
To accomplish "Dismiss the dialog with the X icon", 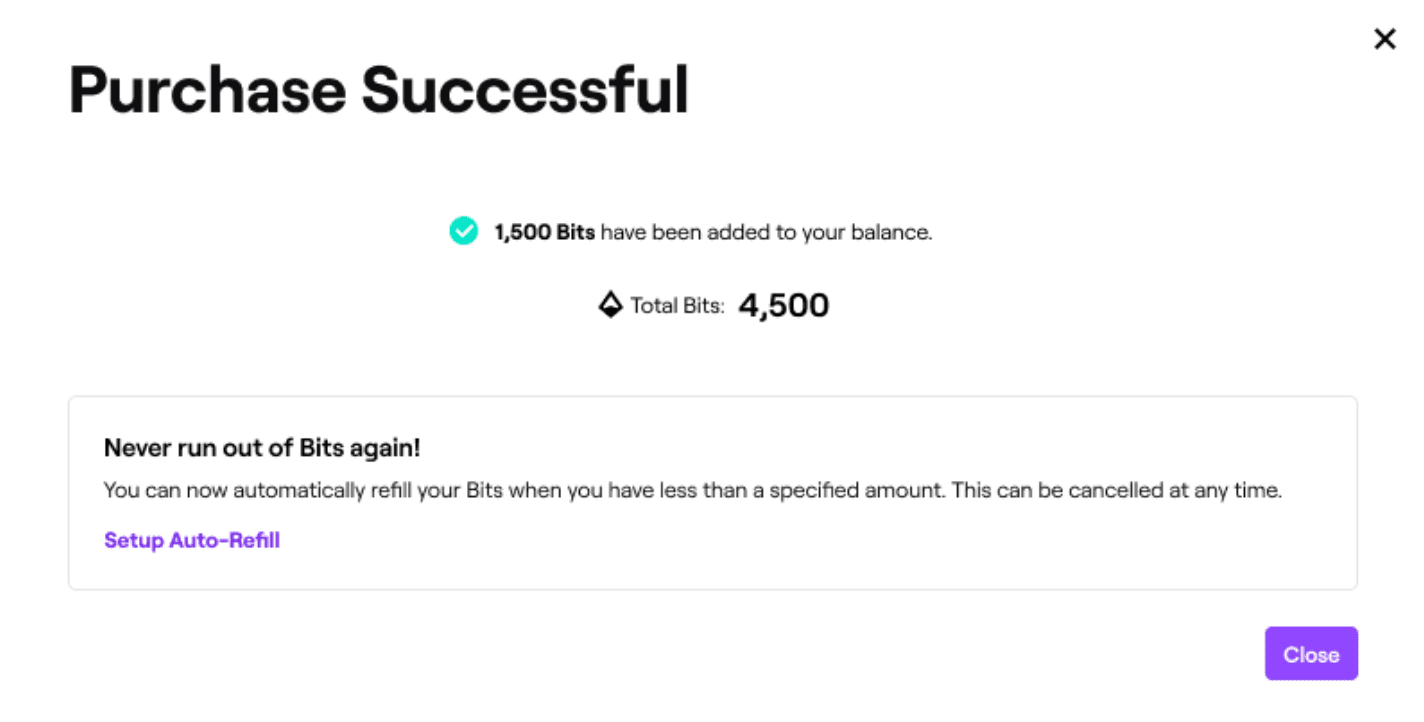I will point(1384,39).
